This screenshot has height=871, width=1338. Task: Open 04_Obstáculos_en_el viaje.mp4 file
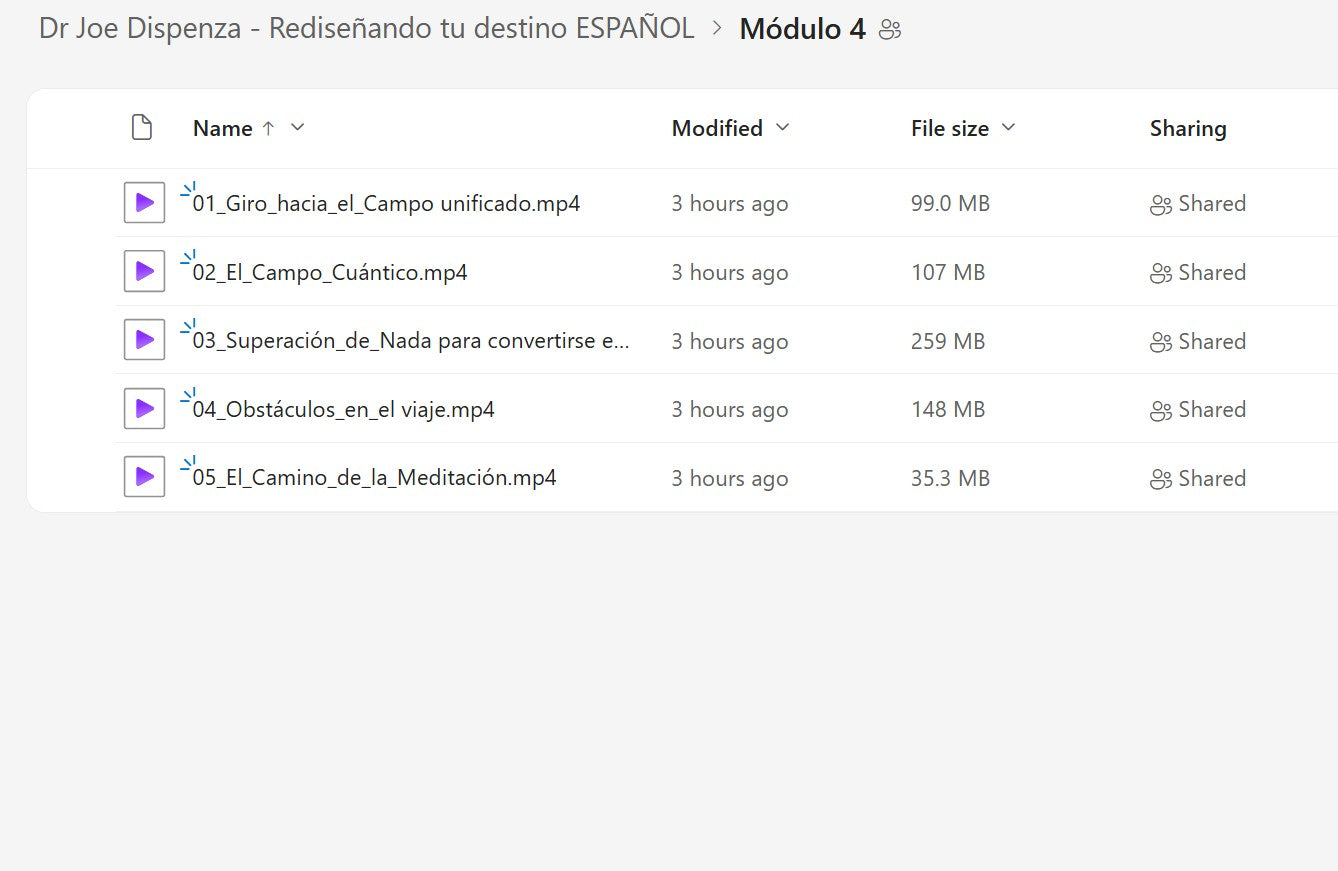(x=343, y=410)
